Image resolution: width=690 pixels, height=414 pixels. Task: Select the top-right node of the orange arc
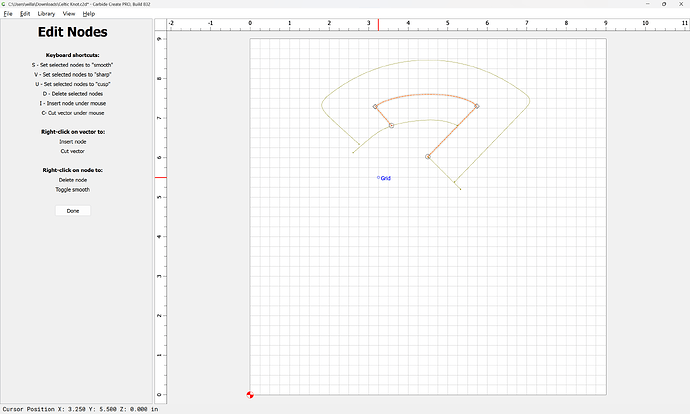[x=477, y=106]
